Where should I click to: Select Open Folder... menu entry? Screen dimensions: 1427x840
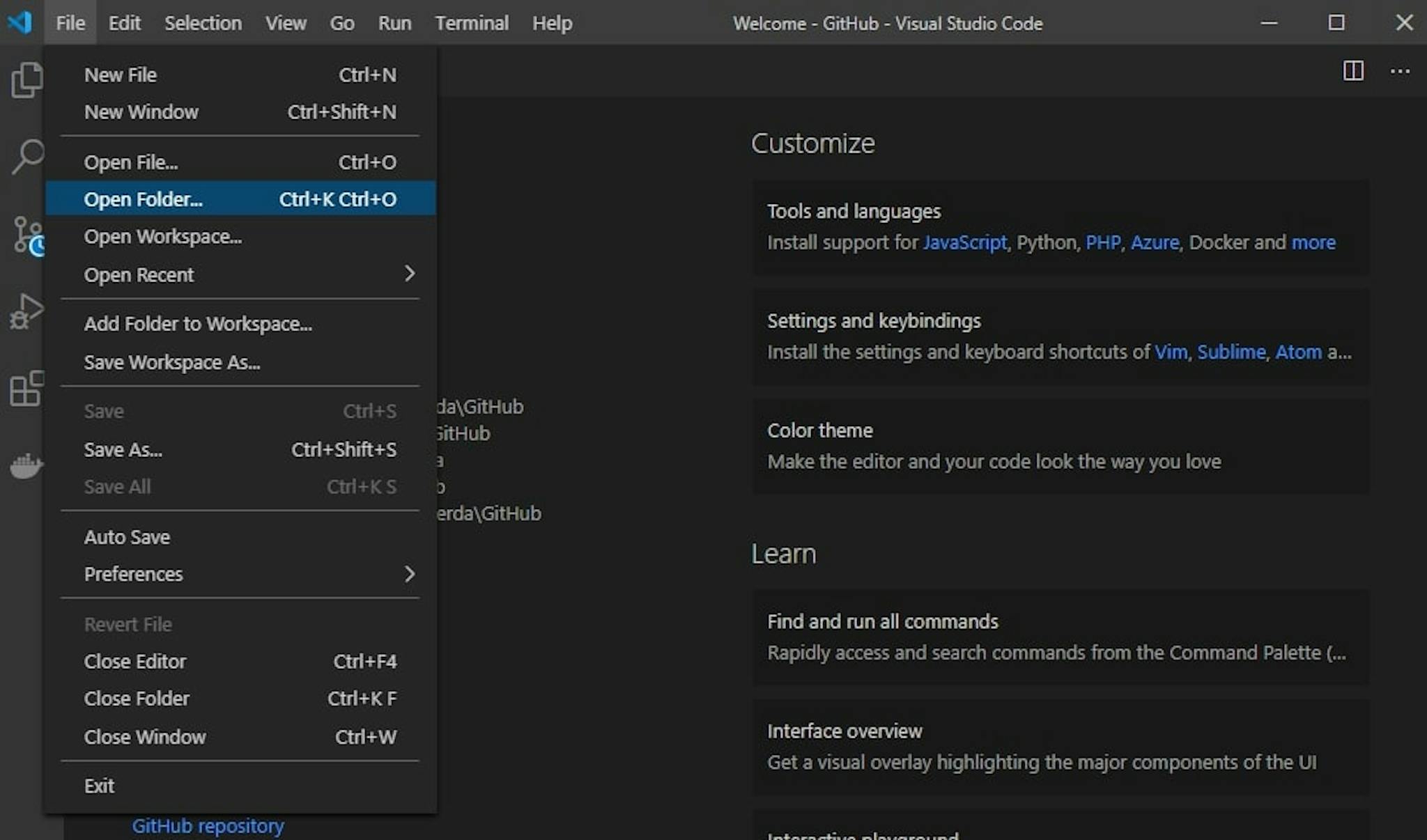[240, 199]
